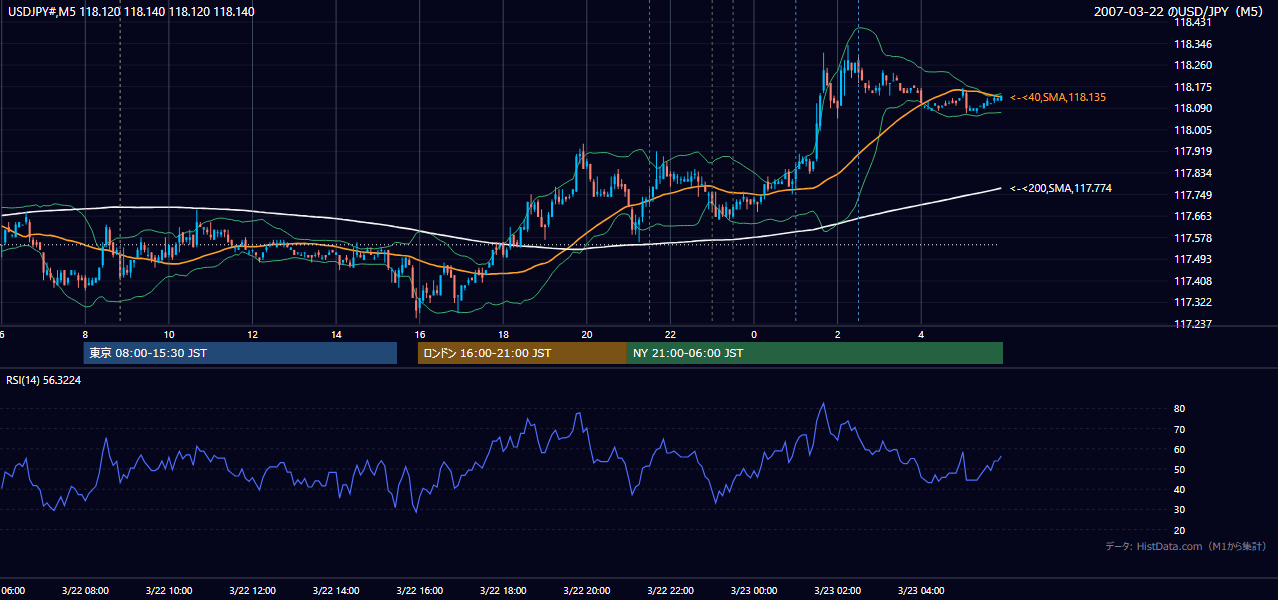Click RSI scale level 50

tap(1179, 469)
